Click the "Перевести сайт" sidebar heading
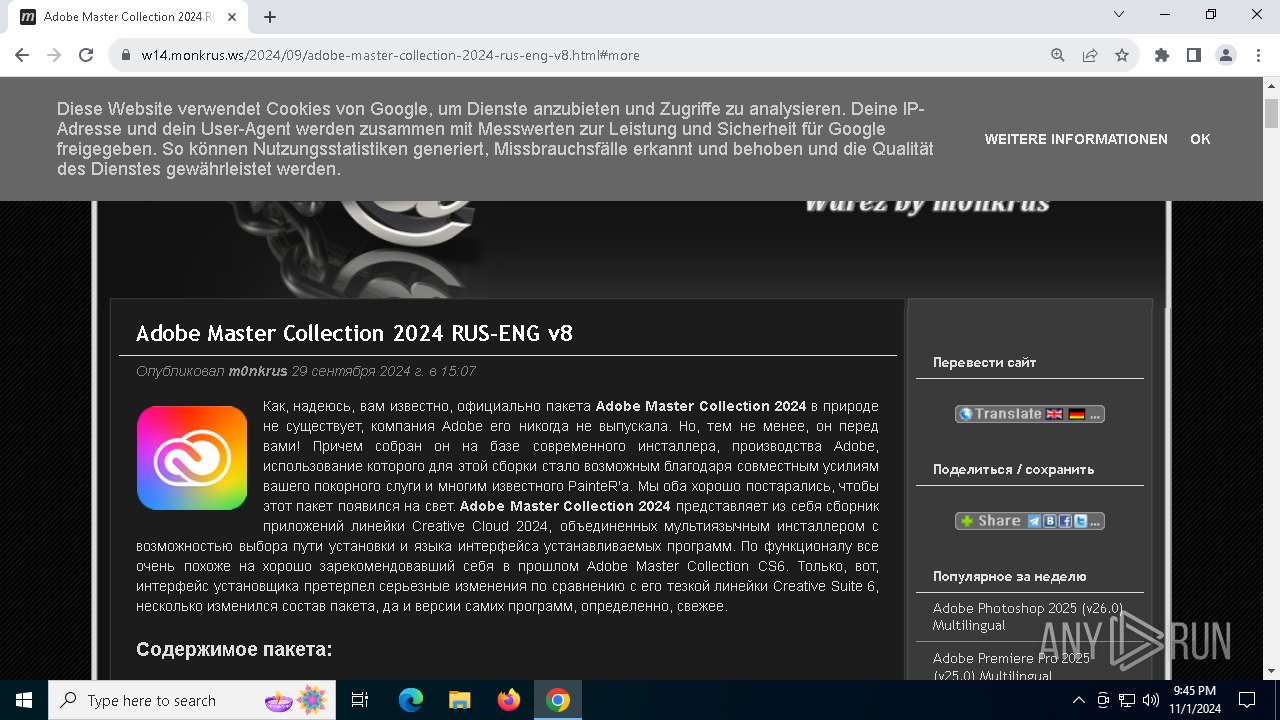The width and height of the screenshot is (1280, 720). tap(984, 362)
